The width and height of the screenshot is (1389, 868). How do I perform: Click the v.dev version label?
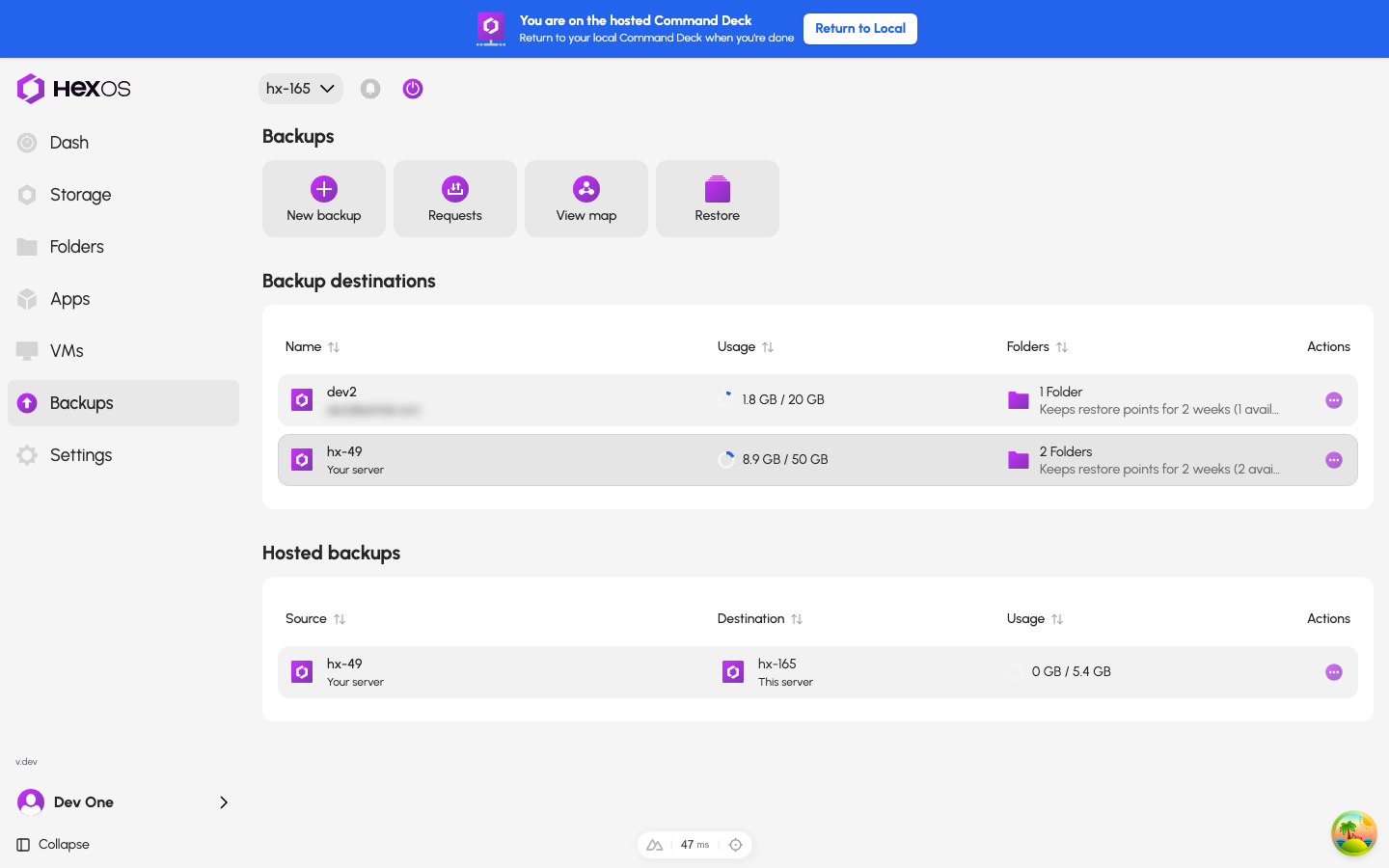[26, 762]
